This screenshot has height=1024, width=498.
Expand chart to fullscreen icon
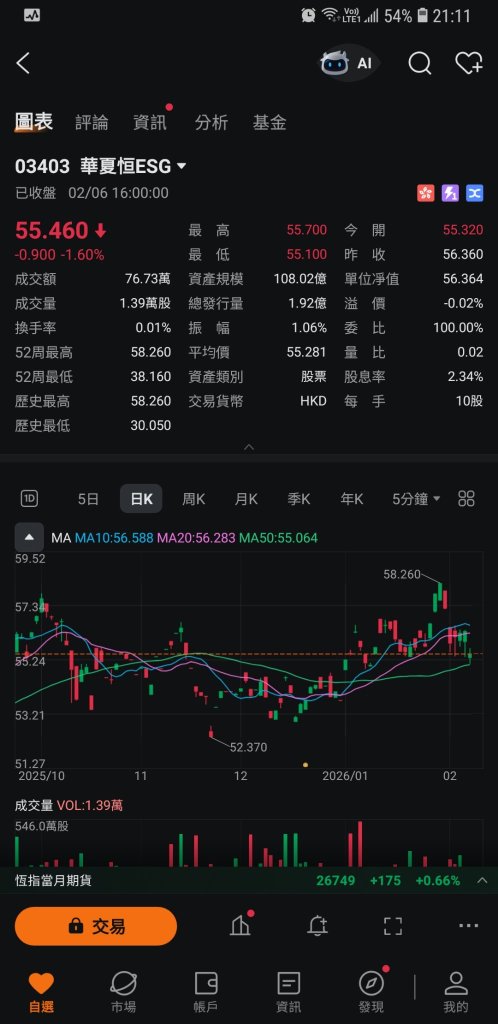pos(393,926)
